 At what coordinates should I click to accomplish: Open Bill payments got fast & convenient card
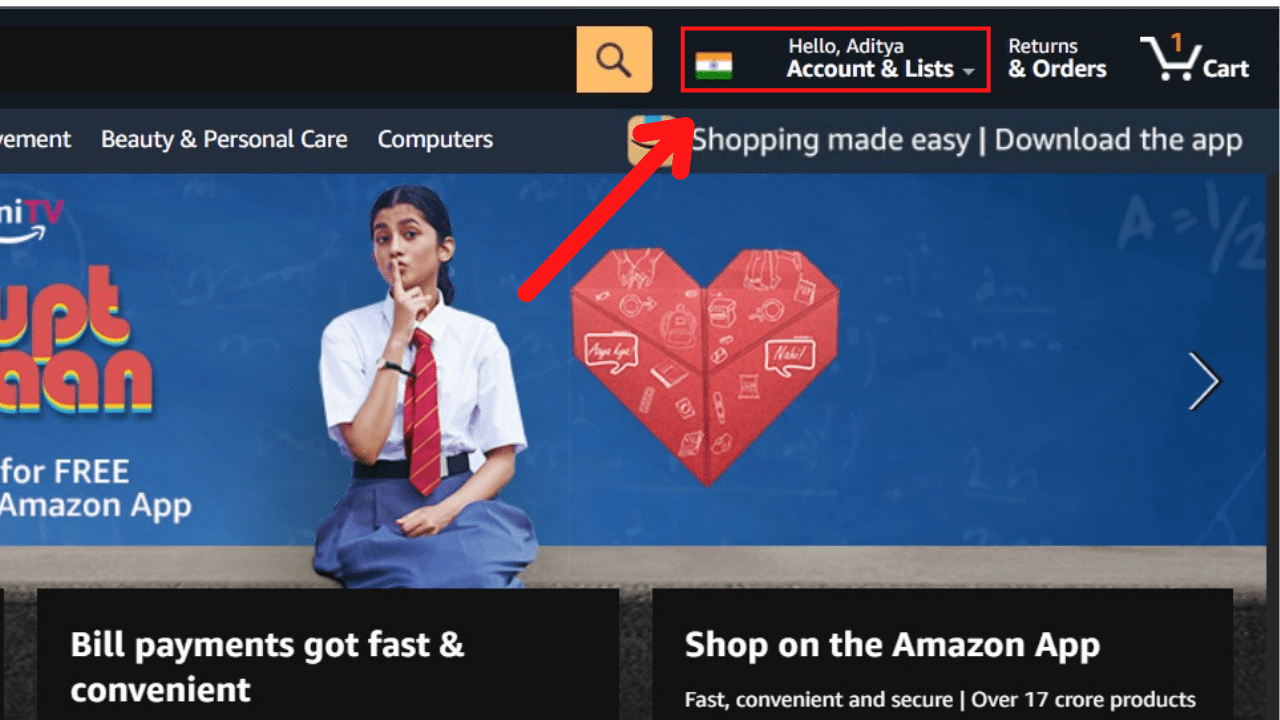(x=328, y=654)
